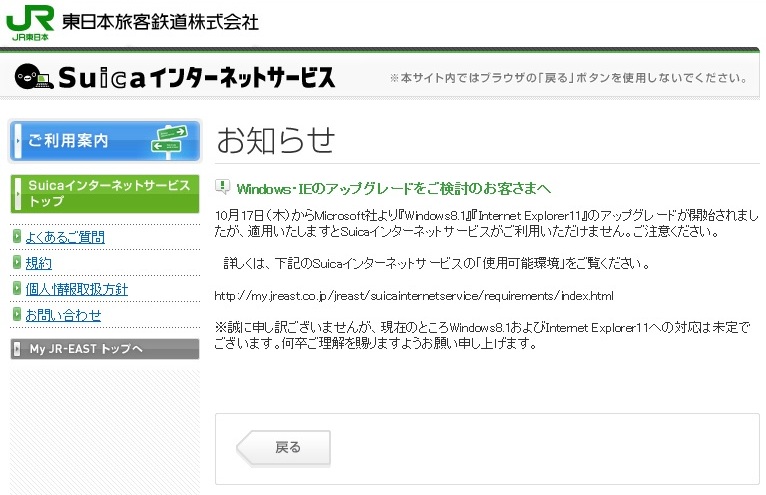
Task: Open the 規約 link
Action: click(x=39, y=263)
